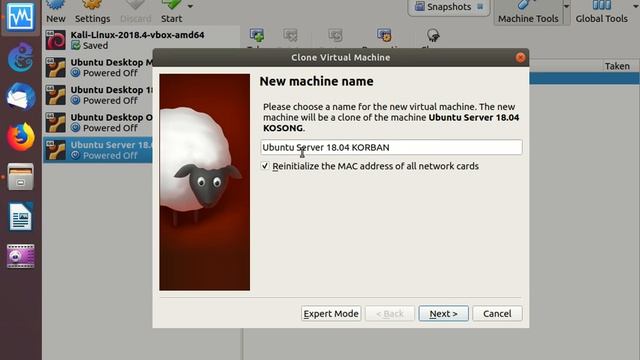Open the Start button dropdown arrow
This screenshot has height=360, width=640.
190,6
